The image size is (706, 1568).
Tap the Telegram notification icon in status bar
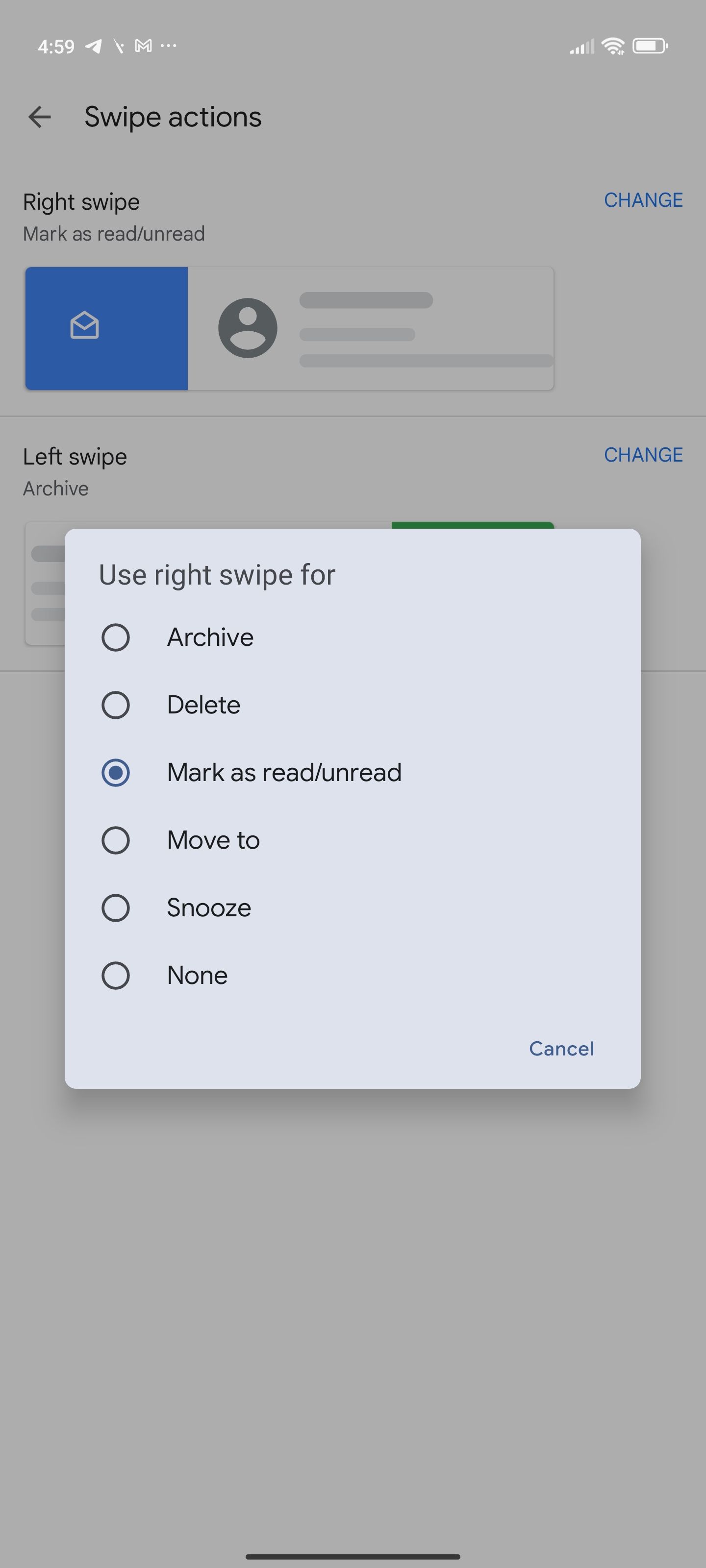(93, 46)
